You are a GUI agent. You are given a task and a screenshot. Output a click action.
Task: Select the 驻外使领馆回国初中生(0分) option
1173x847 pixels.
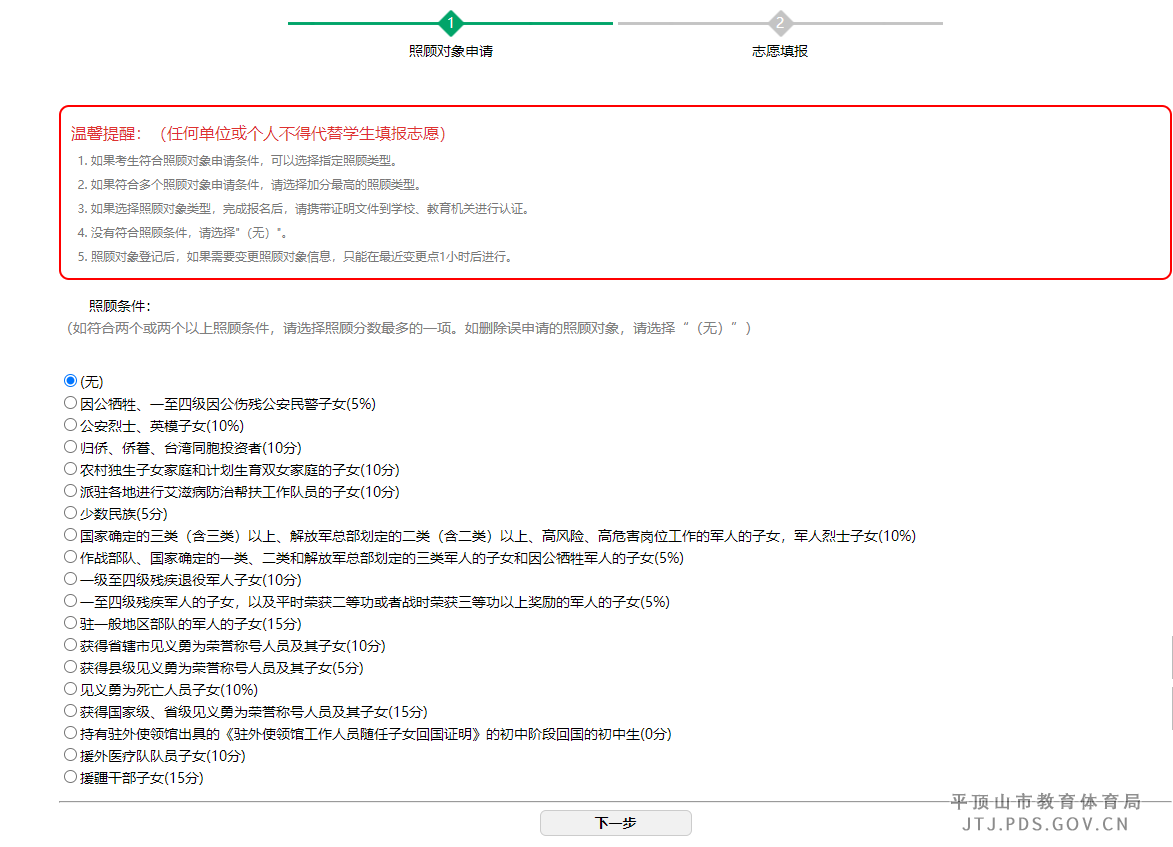point(70,733)
